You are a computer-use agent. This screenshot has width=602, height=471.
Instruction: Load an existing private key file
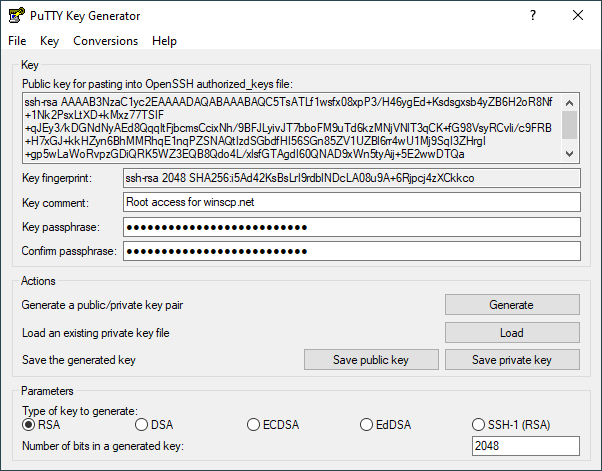(x=511, y=332)
